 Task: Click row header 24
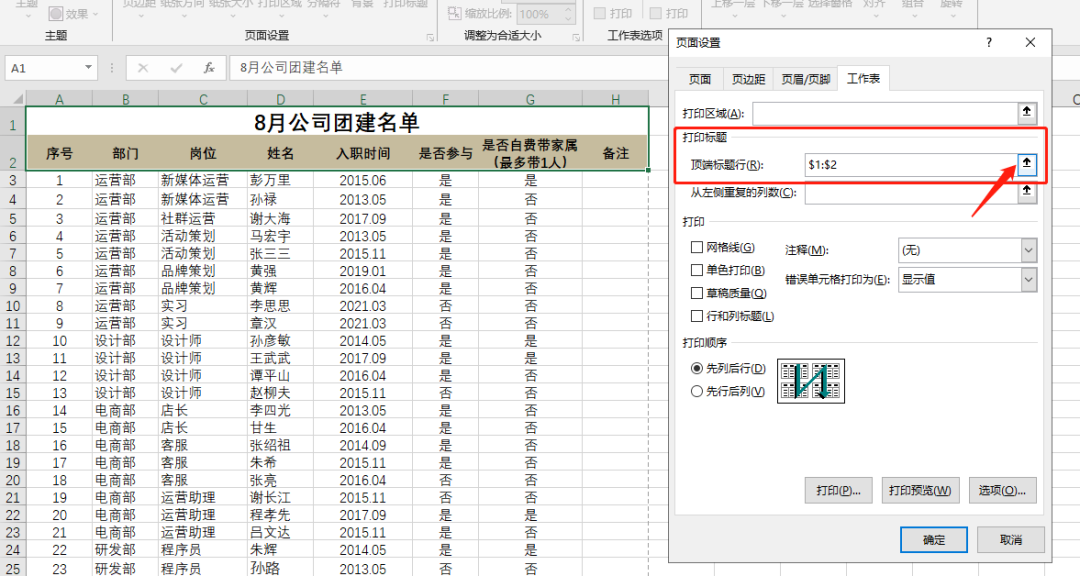pyautogui.click(x=13, y=550)
